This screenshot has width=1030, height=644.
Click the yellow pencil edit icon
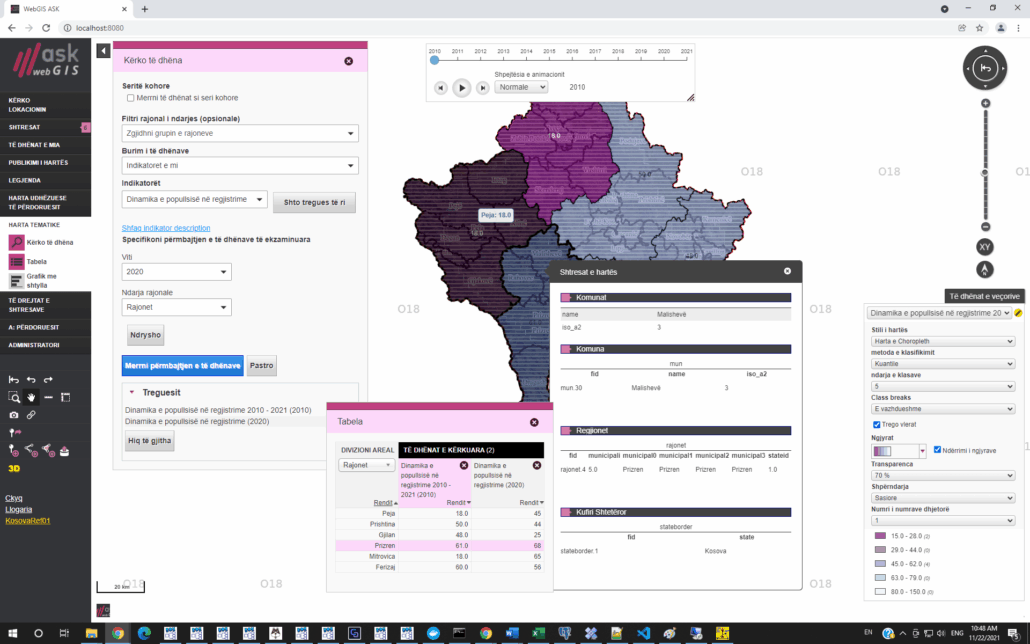coord(1018,313)
